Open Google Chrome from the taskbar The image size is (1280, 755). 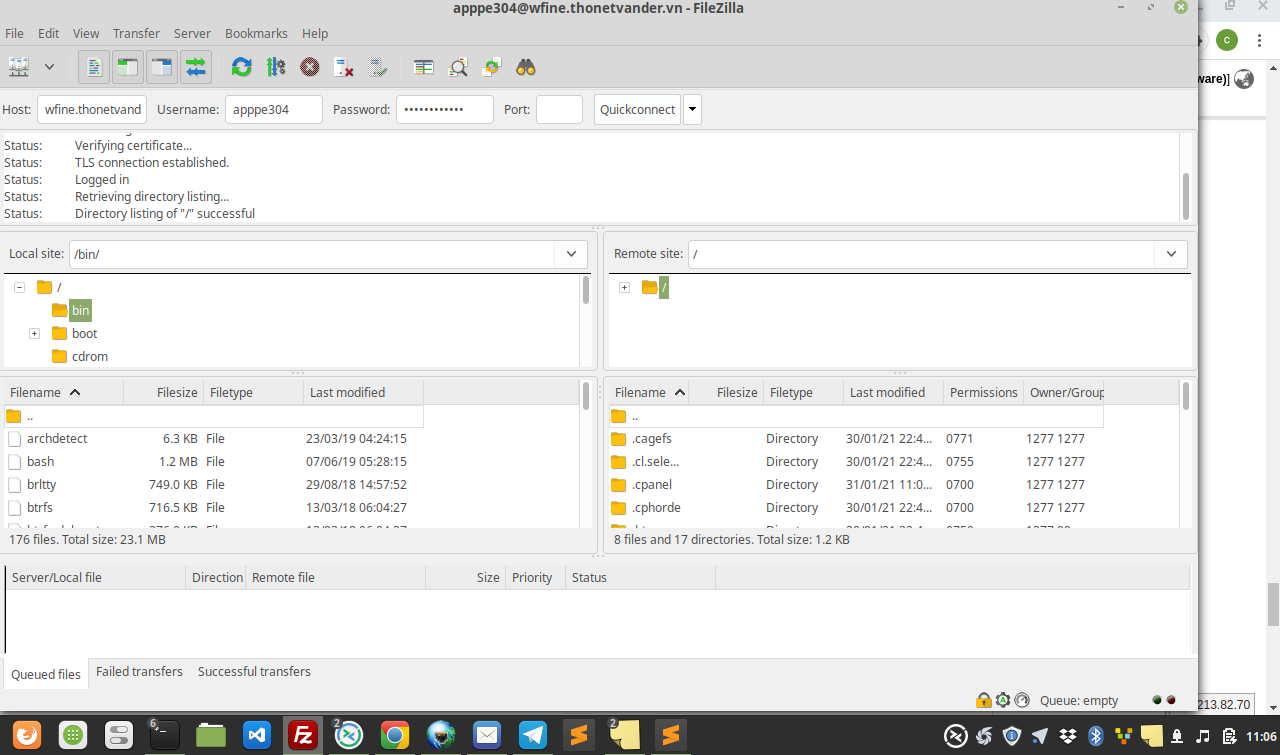(395, 736)
